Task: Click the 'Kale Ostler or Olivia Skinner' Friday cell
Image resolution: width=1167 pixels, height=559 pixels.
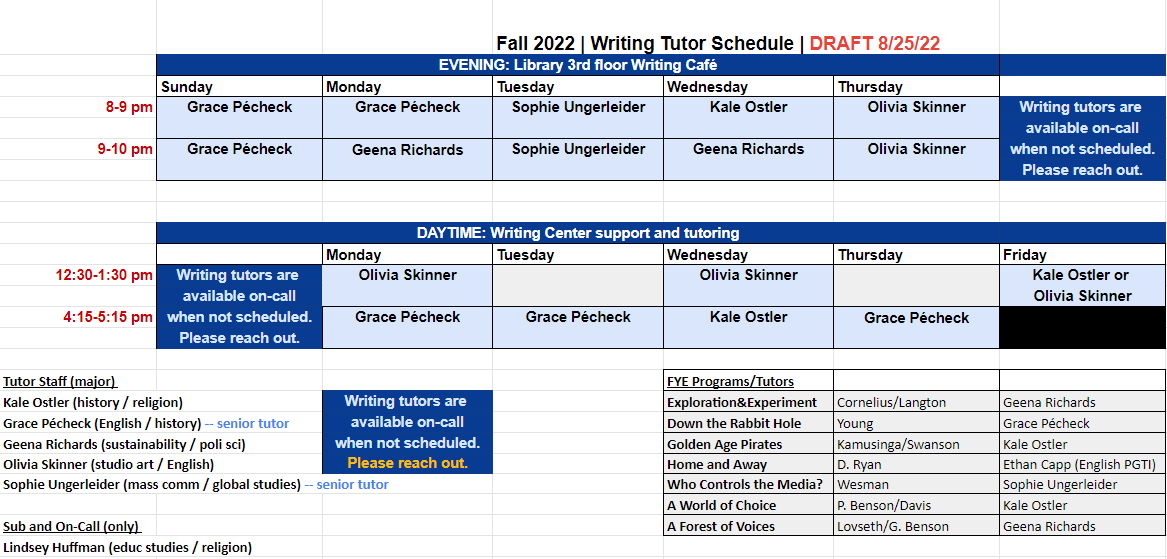Action: click(x=1081, y=285)
